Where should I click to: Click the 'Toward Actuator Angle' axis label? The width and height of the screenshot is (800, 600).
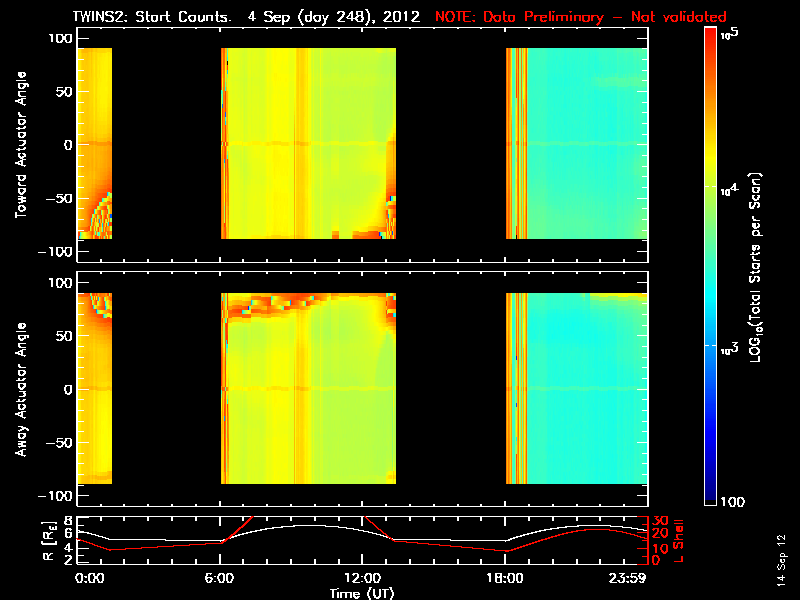pos(20,145)
